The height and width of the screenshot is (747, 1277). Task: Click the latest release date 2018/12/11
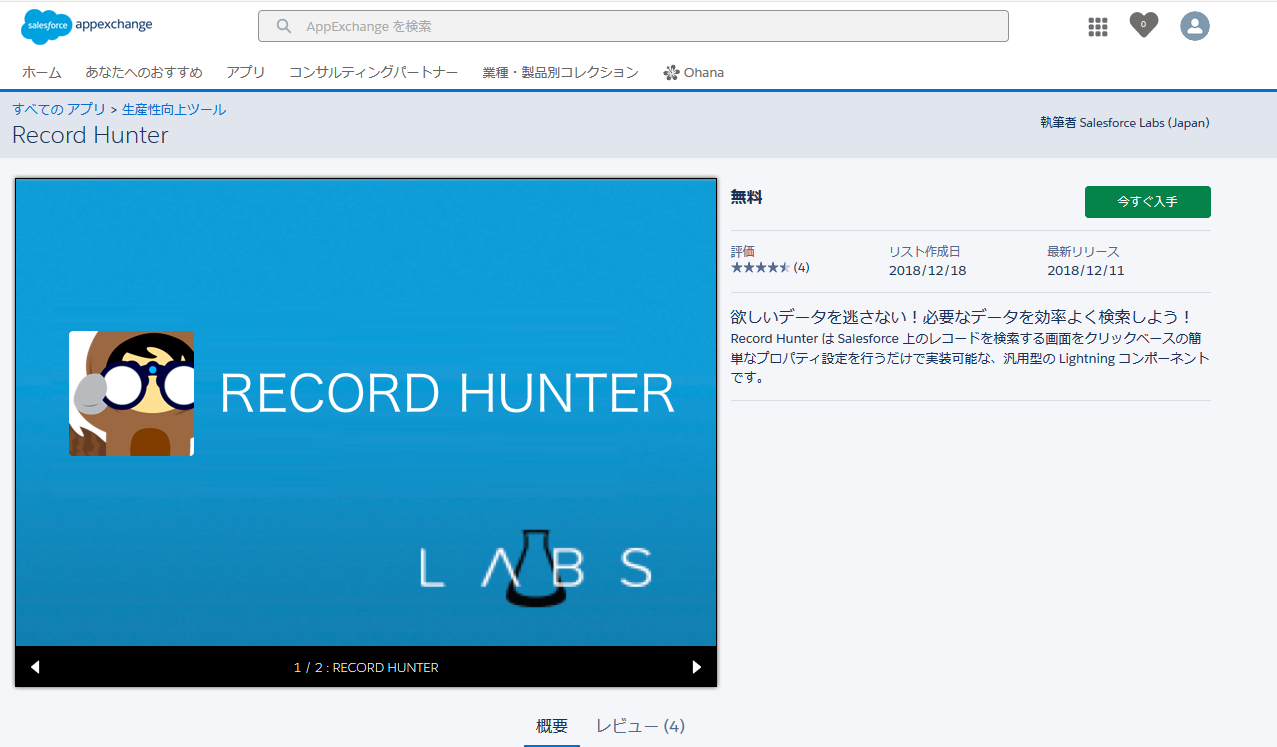click(1086, 270)
